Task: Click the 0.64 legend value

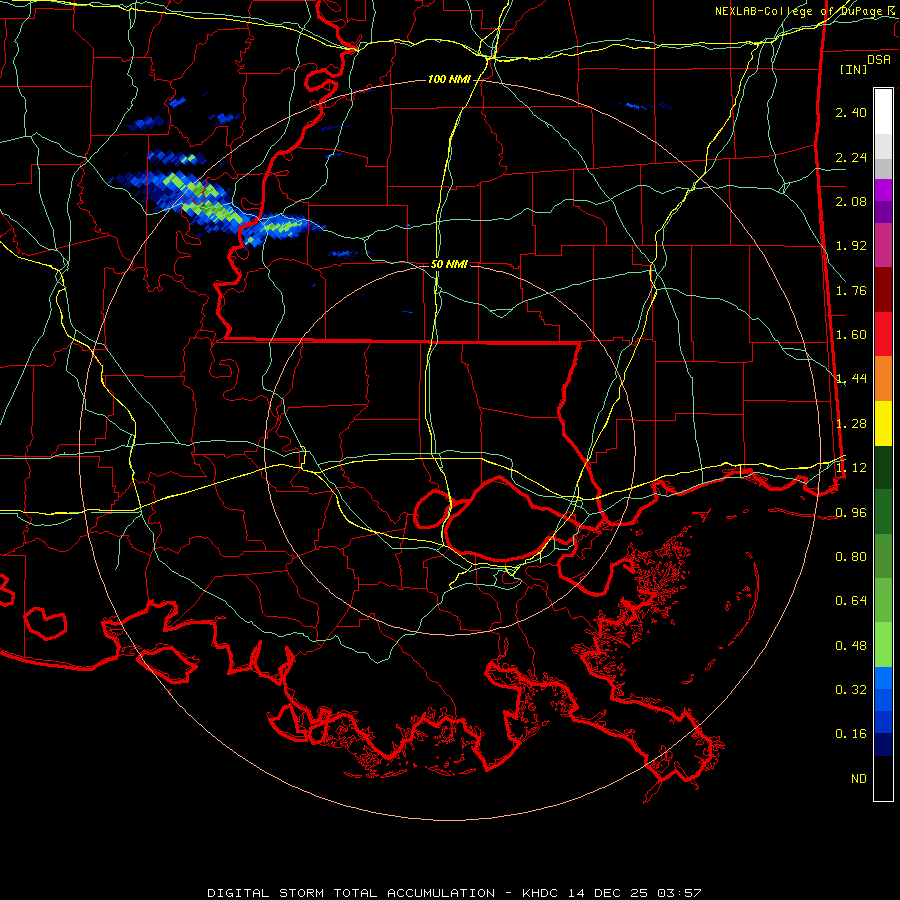Action: tap(851, 601)
